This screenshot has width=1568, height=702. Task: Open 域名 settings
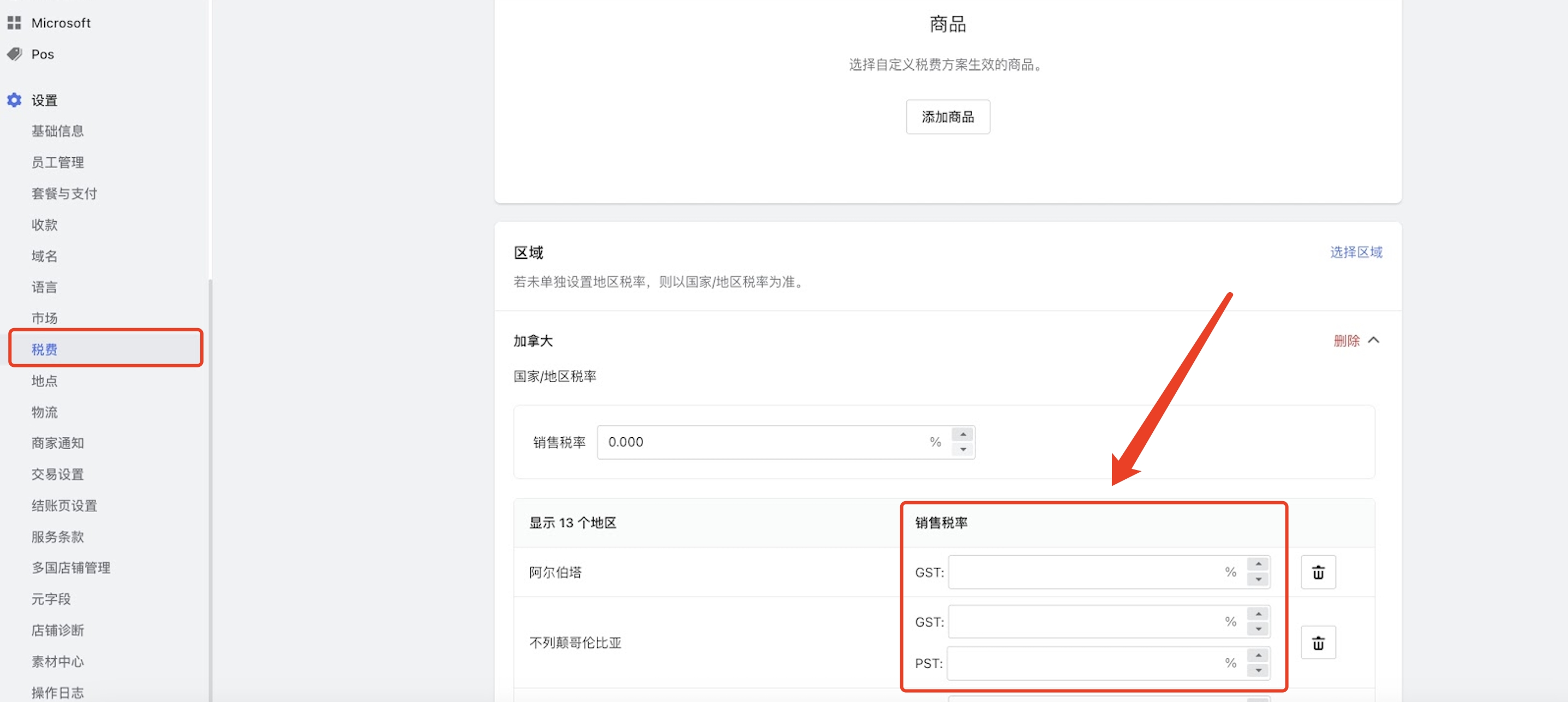44,255
